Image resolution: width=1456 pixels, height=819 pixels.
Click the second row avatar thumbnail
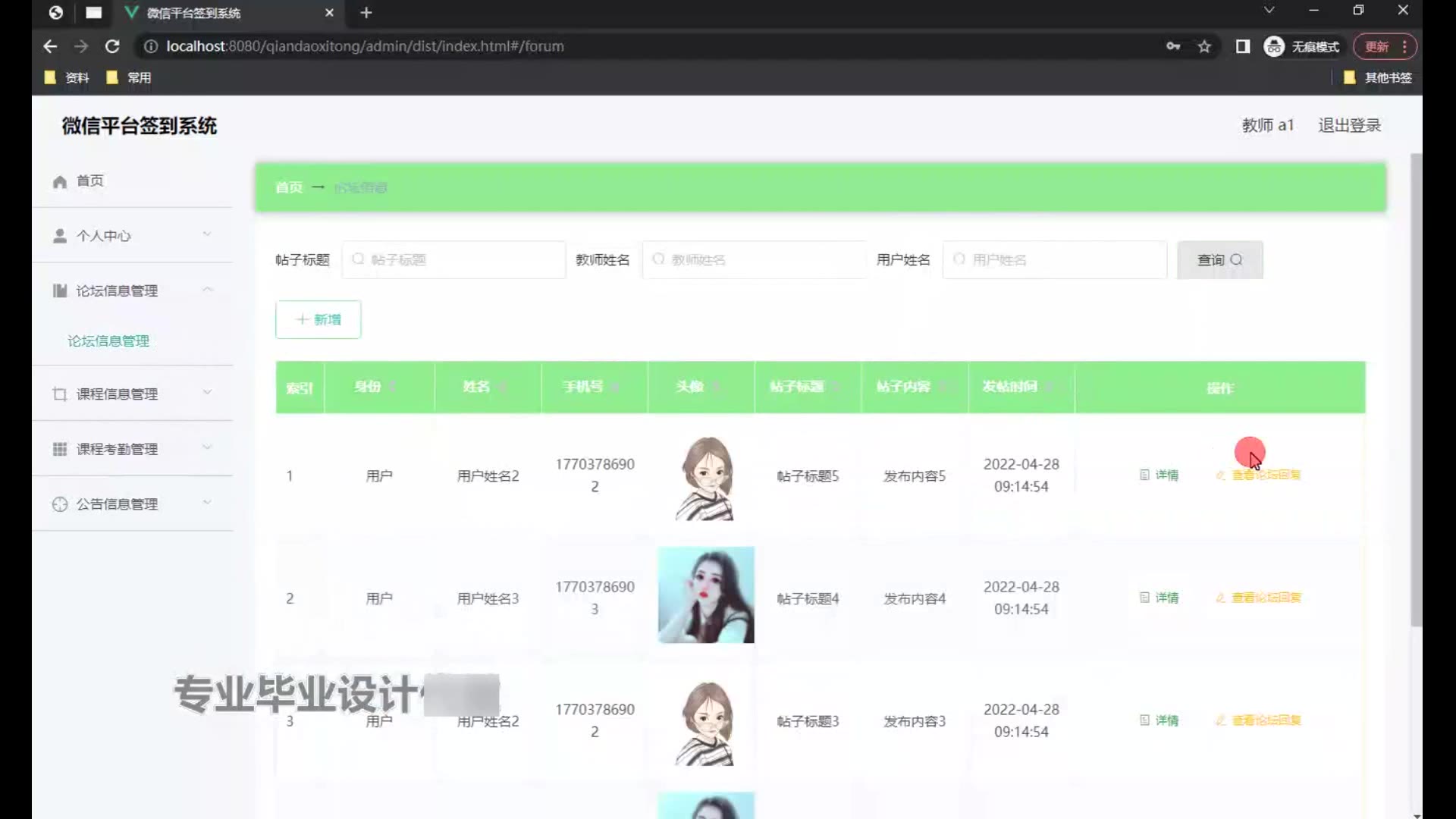tap(705, 595)
